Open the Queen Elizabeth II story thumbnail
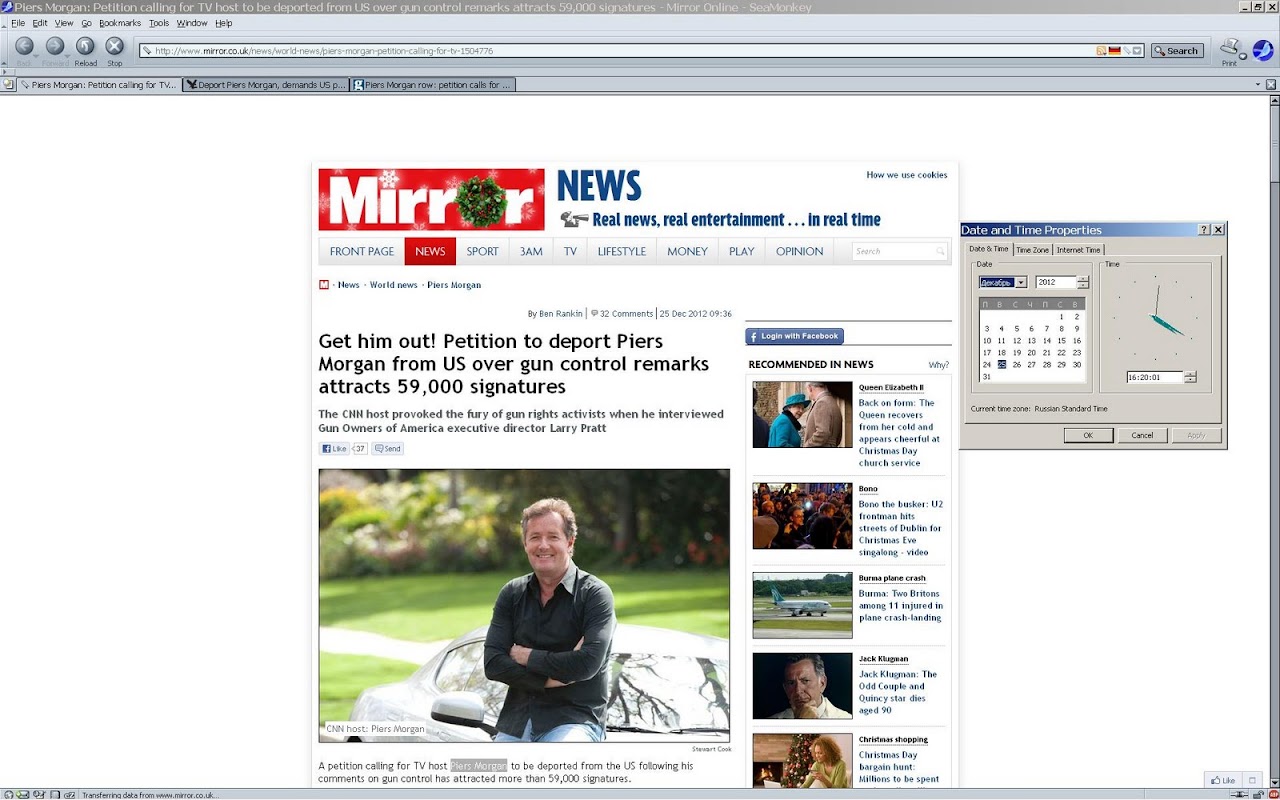 pos(802,414)
